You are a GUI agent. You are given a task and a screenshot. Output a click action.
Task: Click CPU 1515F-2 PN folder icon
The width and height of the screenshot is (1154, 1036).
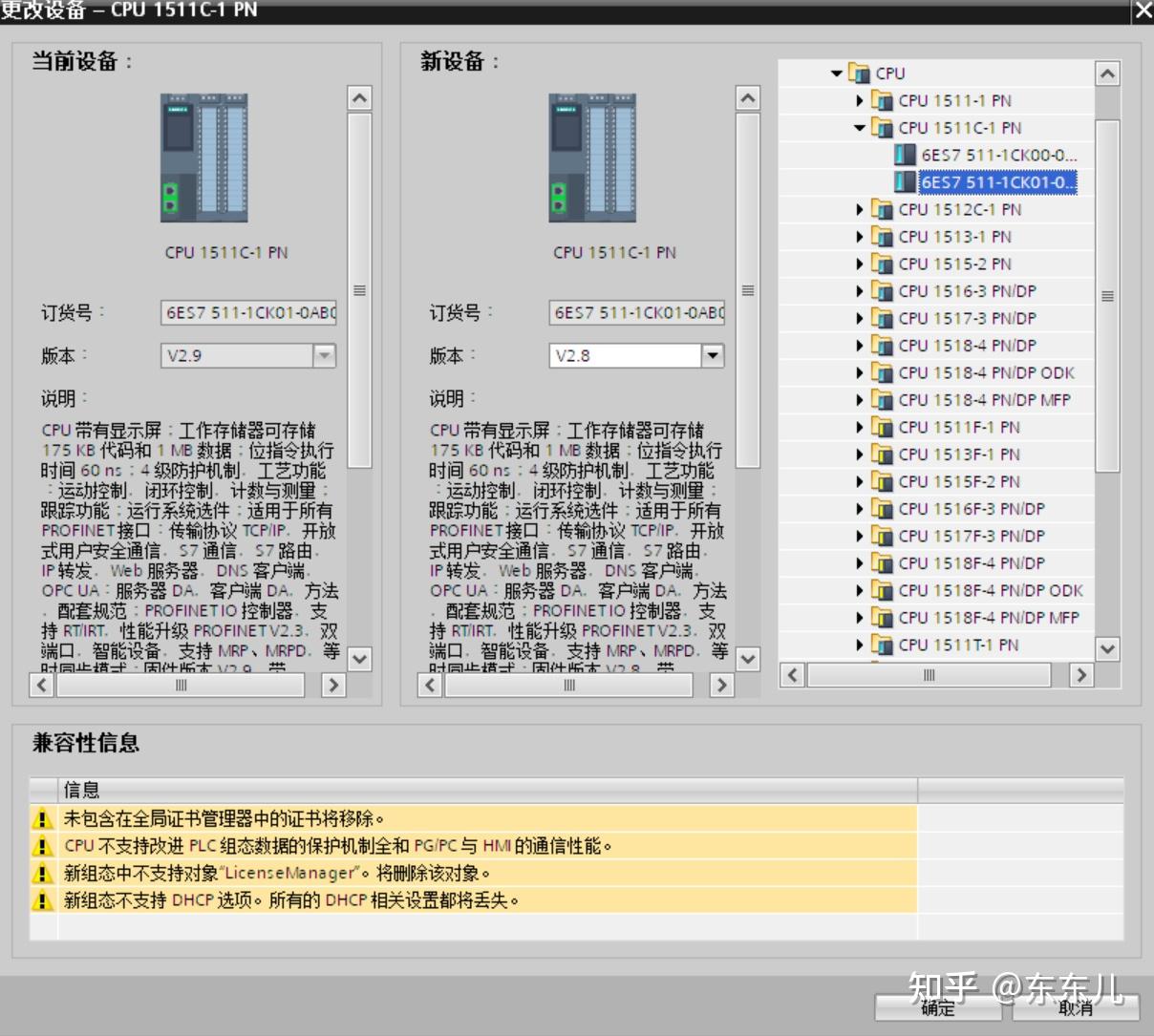[882, 481]
